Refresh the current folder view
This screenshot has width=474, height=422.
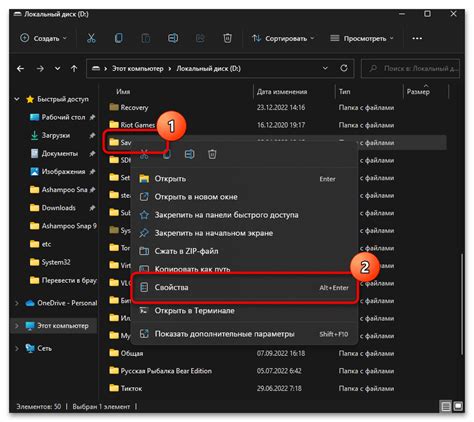(x=344, y=68)
